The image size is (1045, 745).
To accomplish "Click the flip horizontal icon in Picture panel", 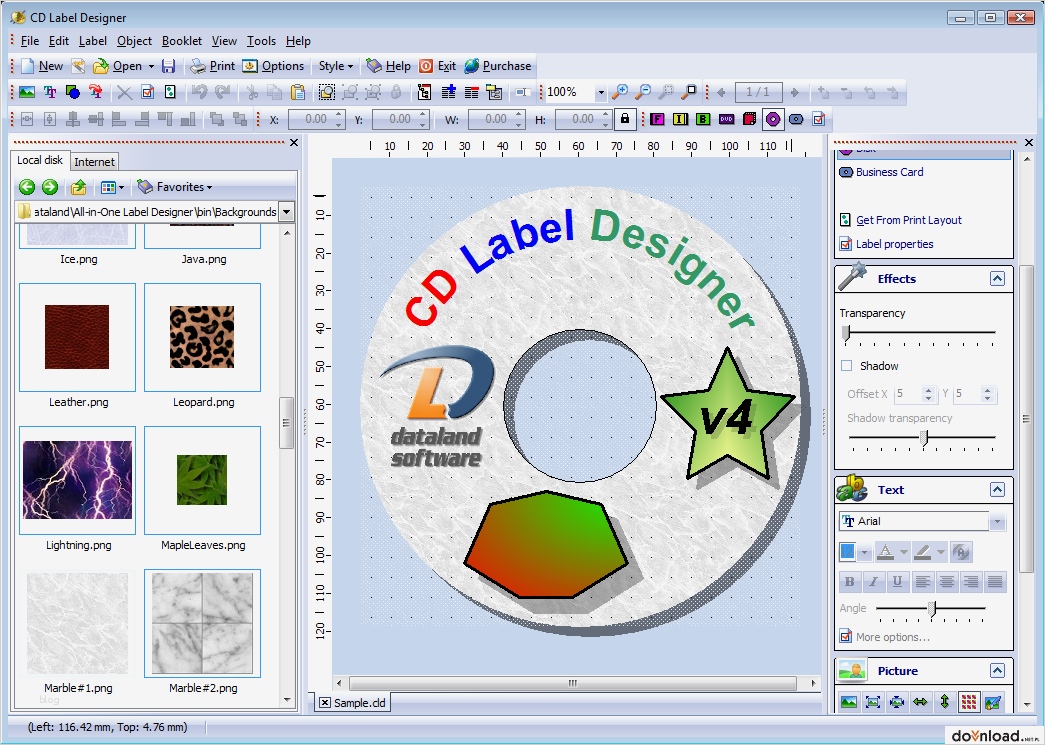I will click(x=920, y=702).
